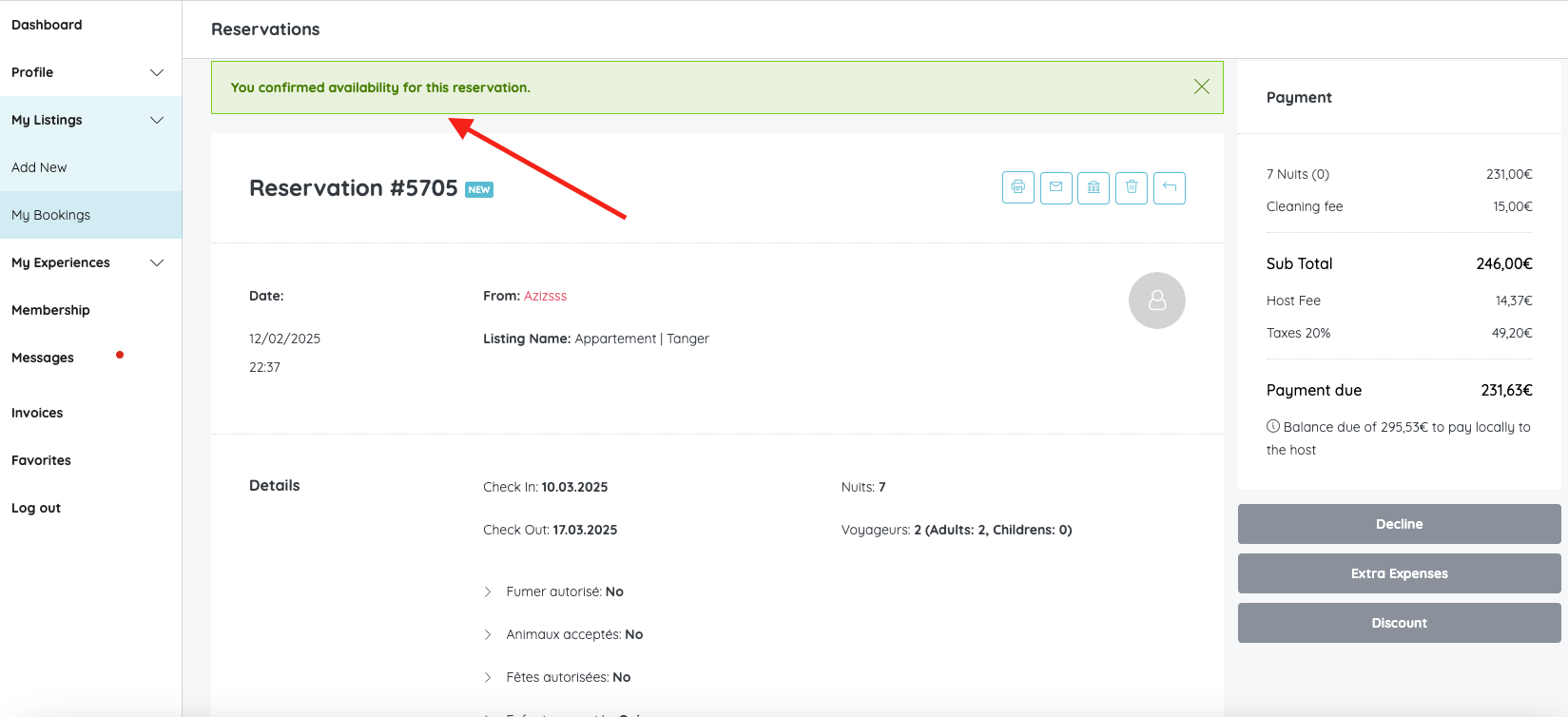
Task: Dismiss the availability confirmation banner
Action: click(x=1202, y=87)
